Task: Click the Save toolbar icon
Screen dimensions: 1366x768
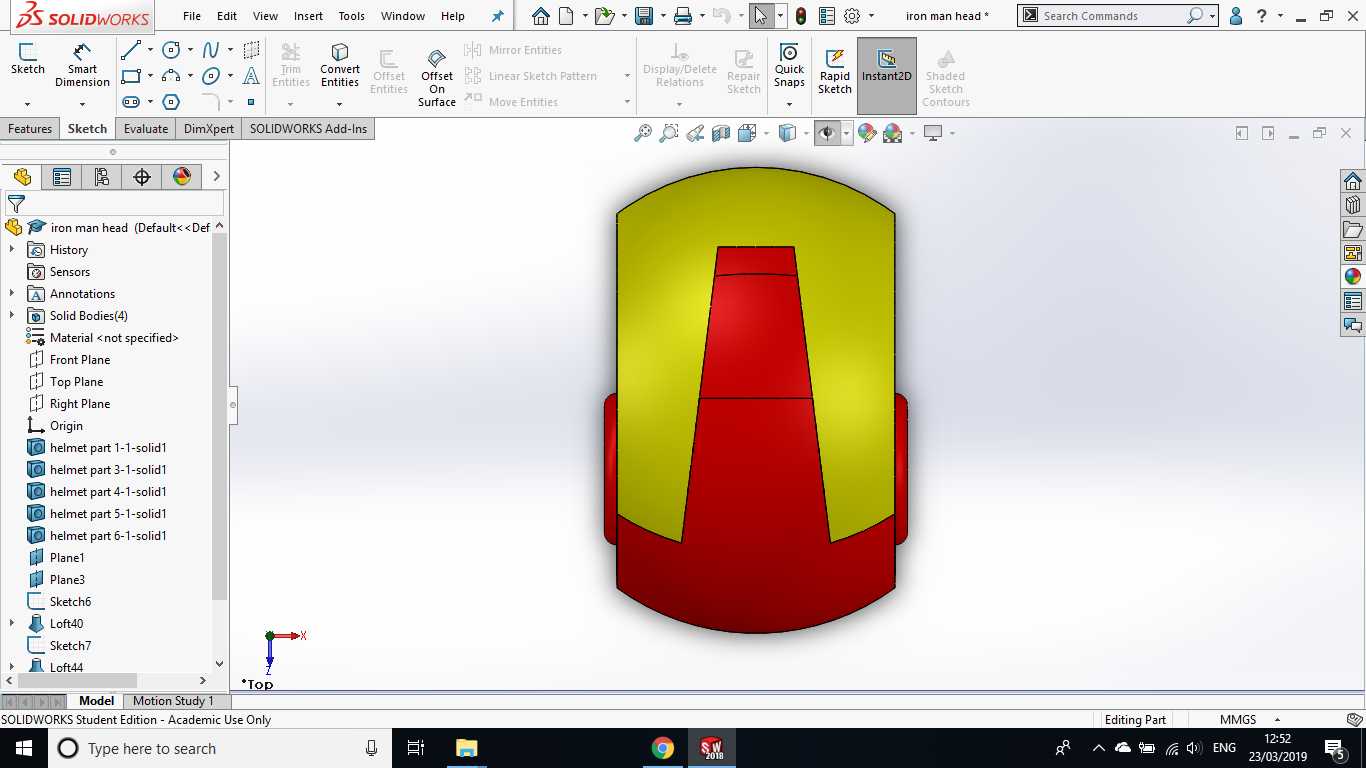Action: 644,16
